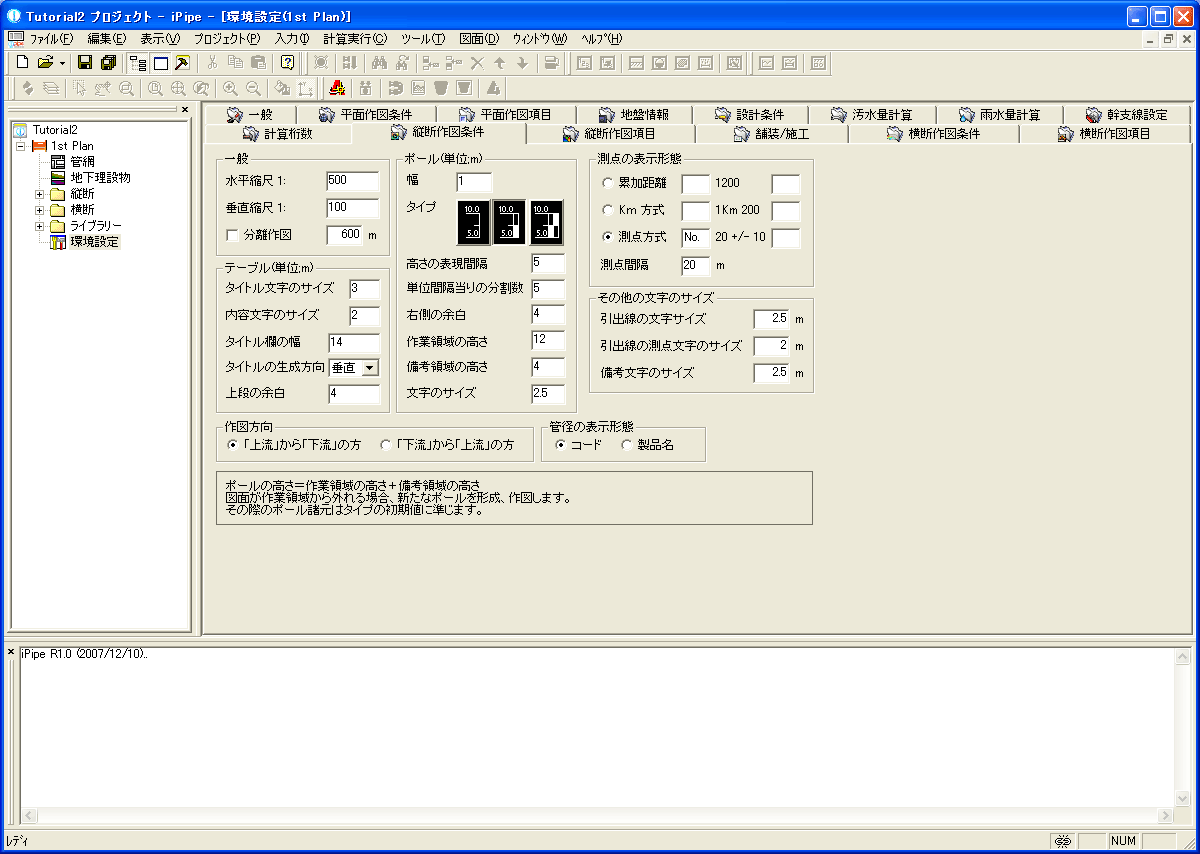Viewport: 1200px width, 854px height.
Task: Click the move down arrow icon
Action: coord(521,62)
